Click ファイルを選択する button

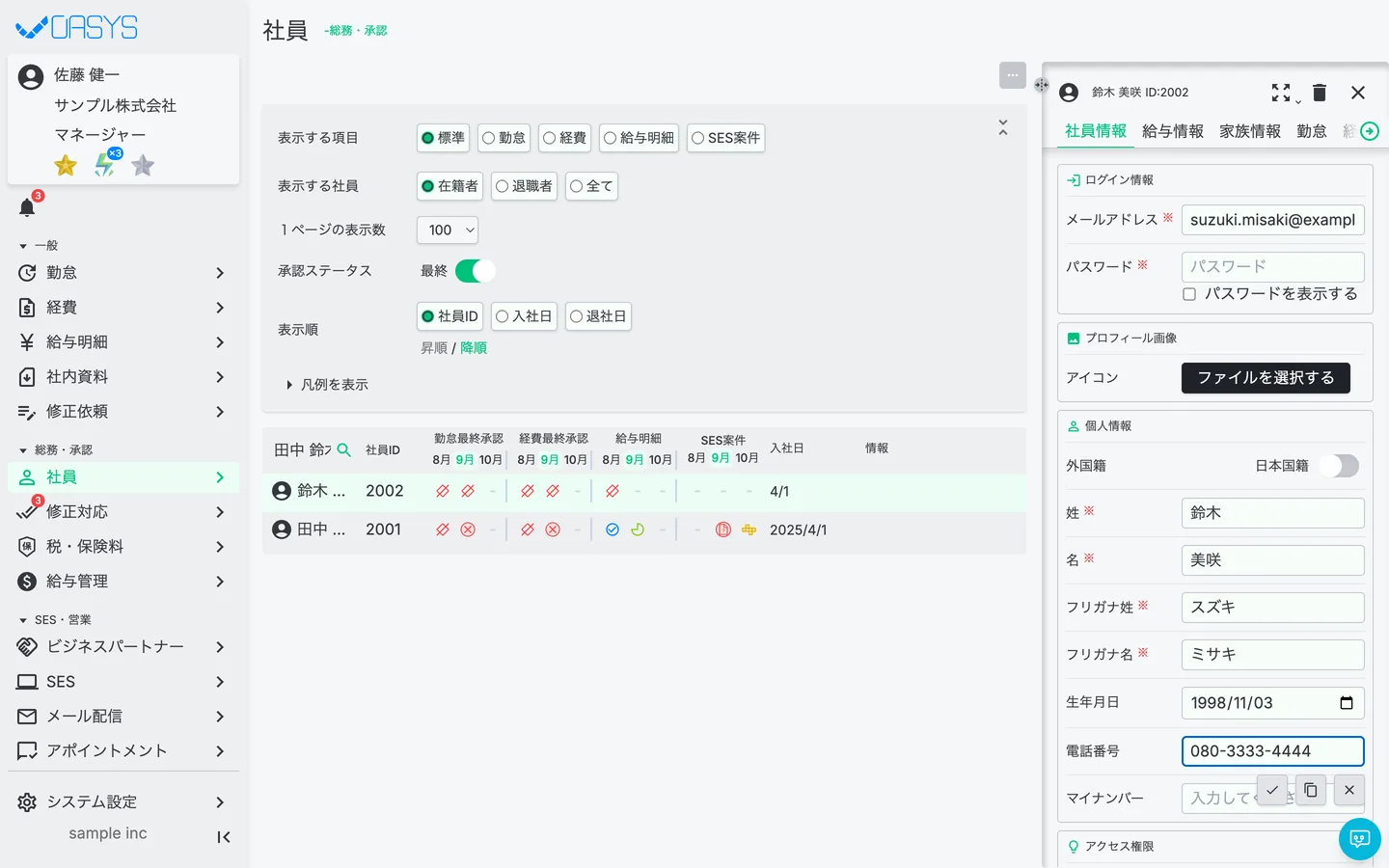click(1266, 378)
